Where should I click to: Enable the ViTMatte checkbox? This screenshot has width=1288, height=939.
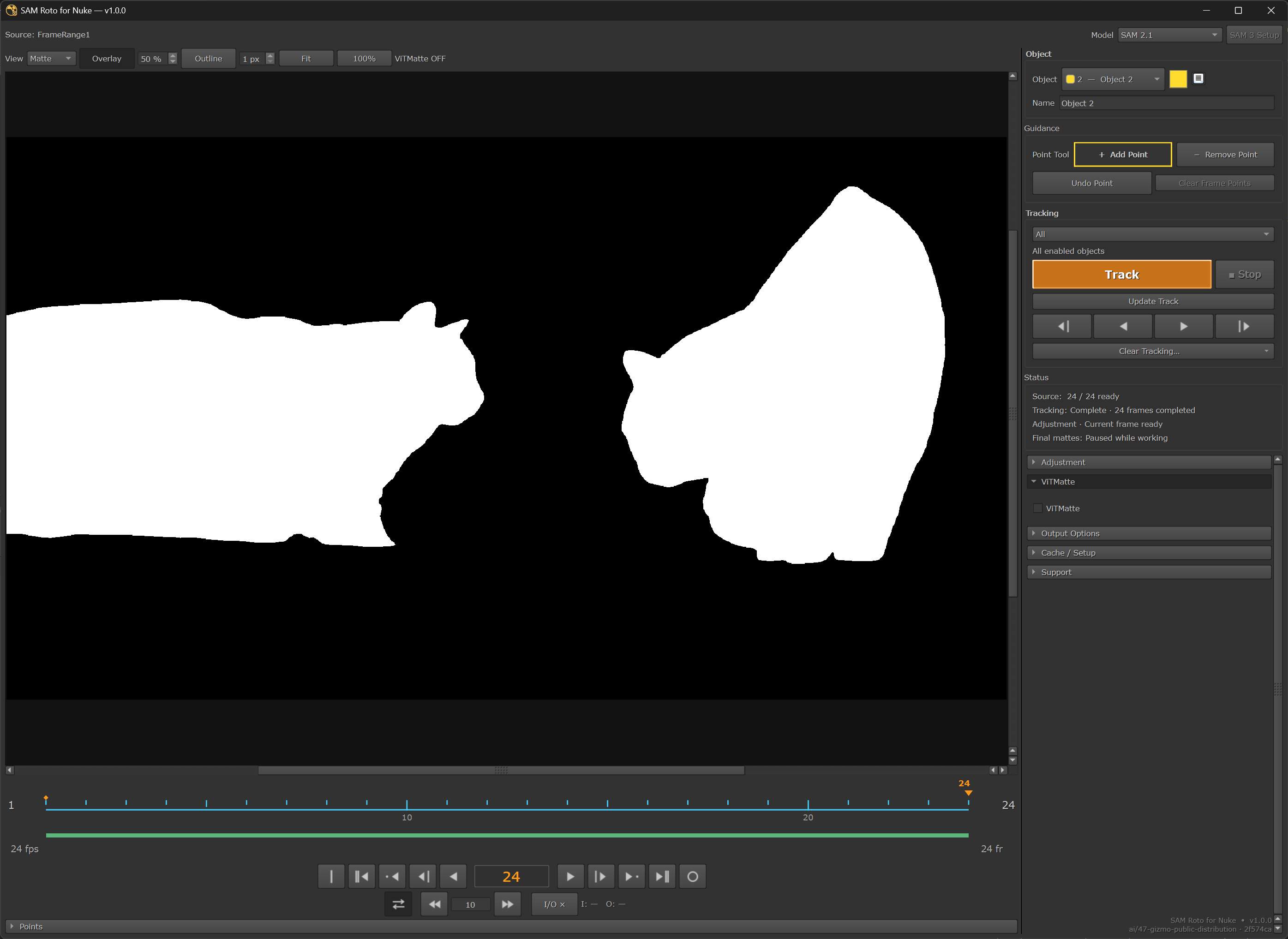coord(1038,508)
